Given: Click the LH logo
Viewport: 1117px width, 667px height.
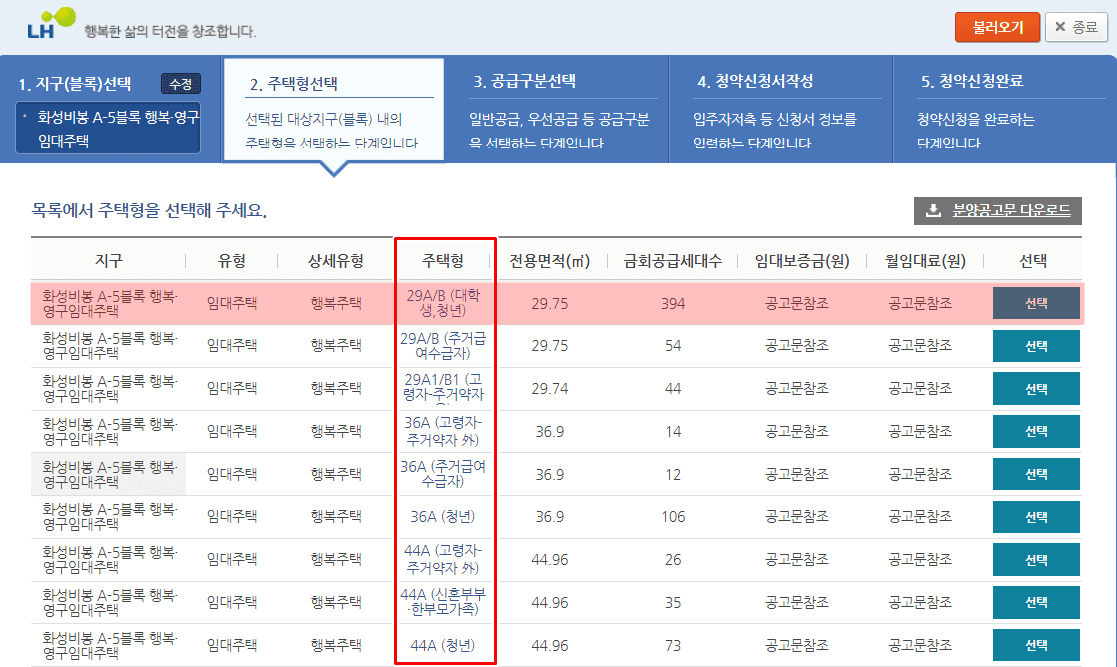Looking at the screenshot, I should coord(50,24).
